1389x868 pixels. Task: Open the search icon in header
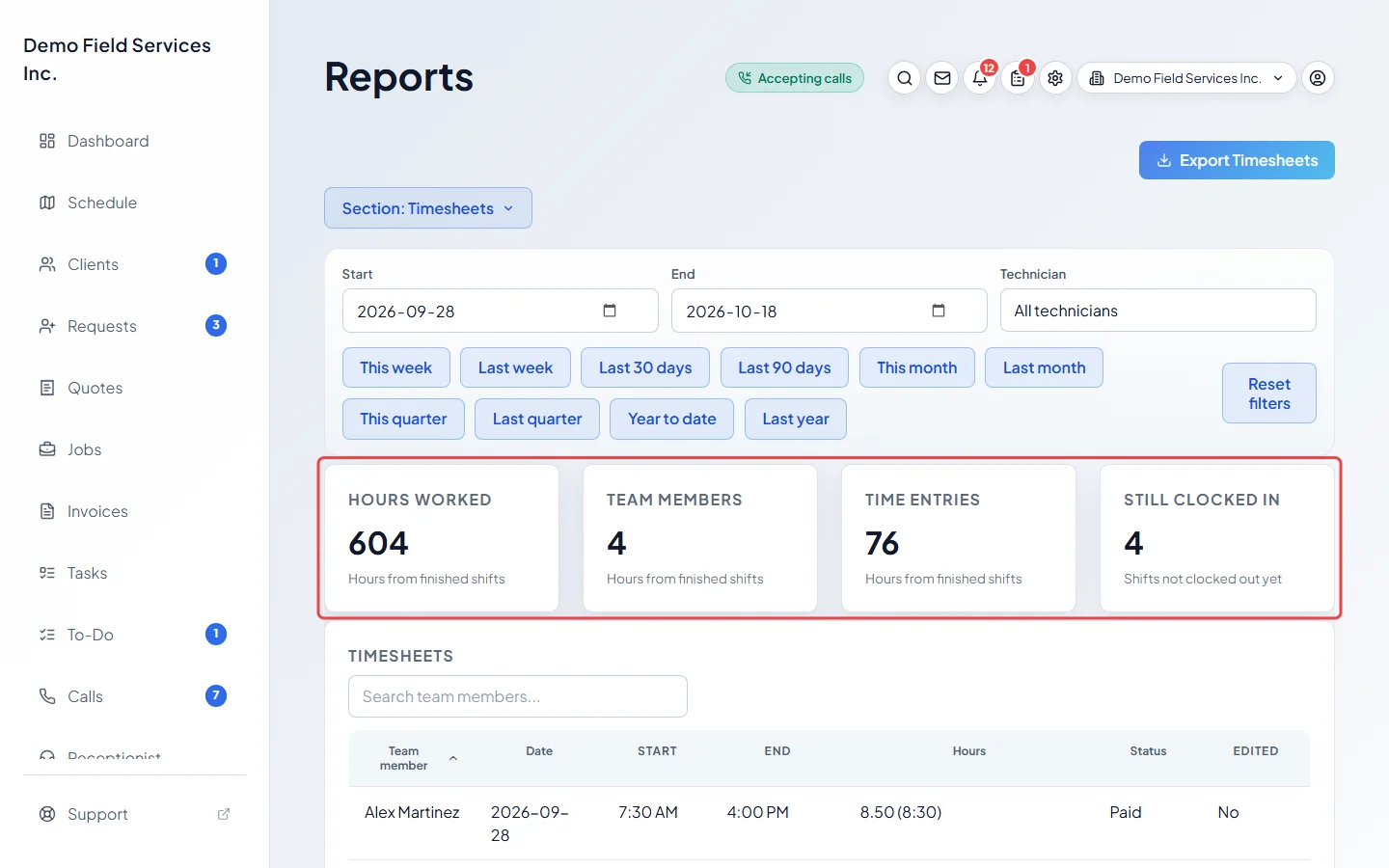904,78
